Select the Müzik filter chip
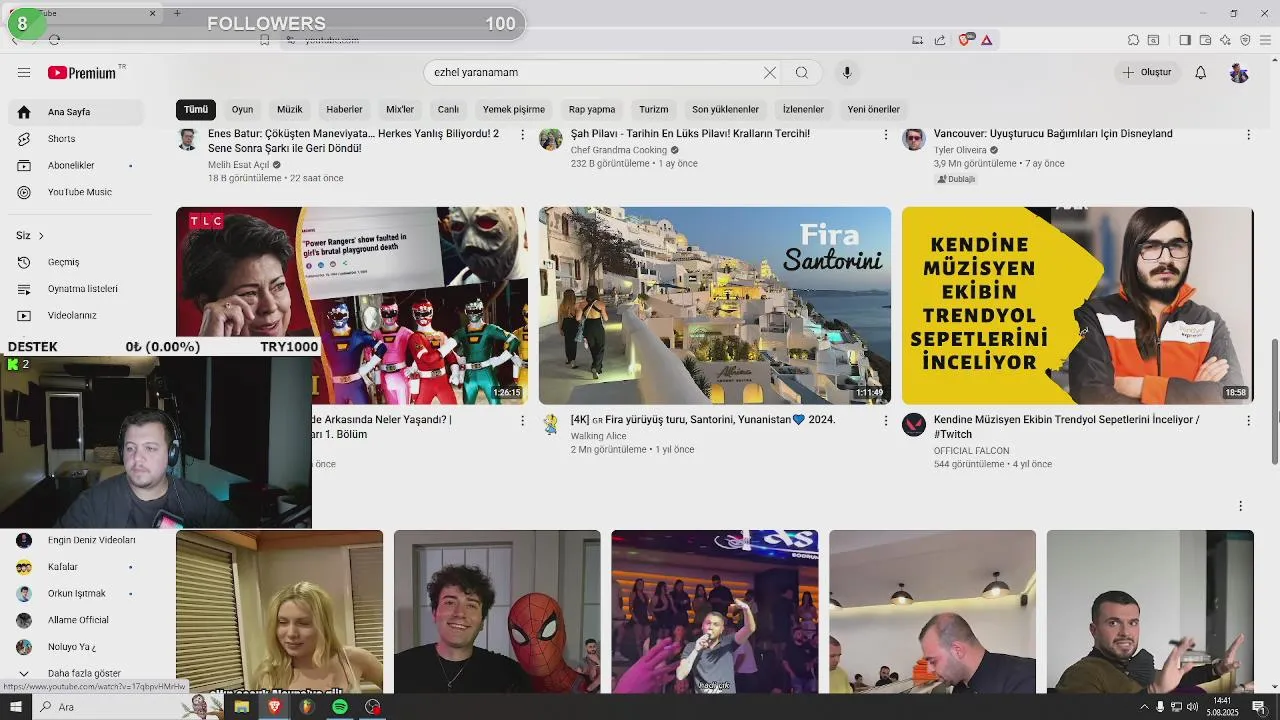1280x720 pixels. [x=290, y=109]
